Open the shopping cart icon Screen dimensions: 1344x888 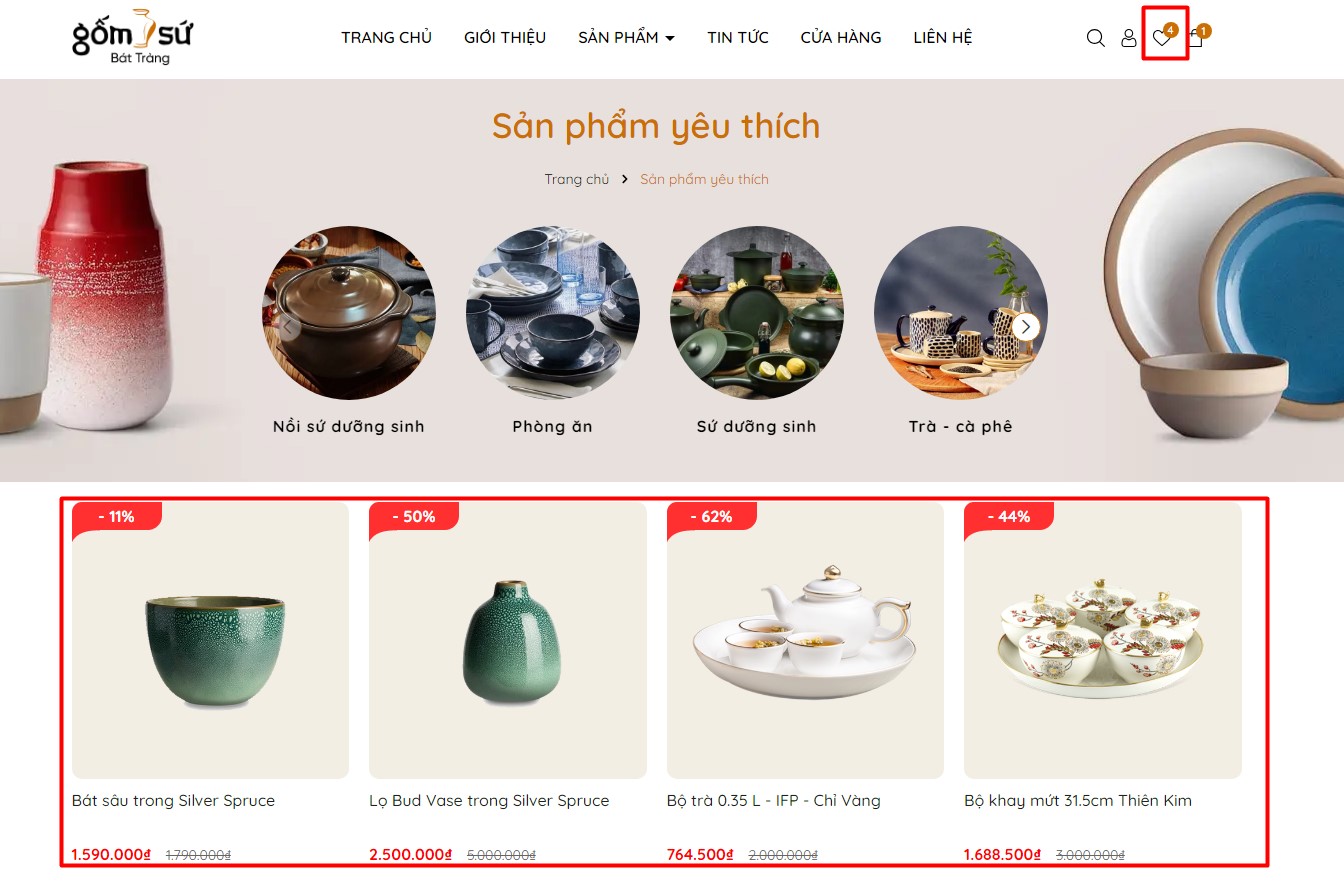1195,38
